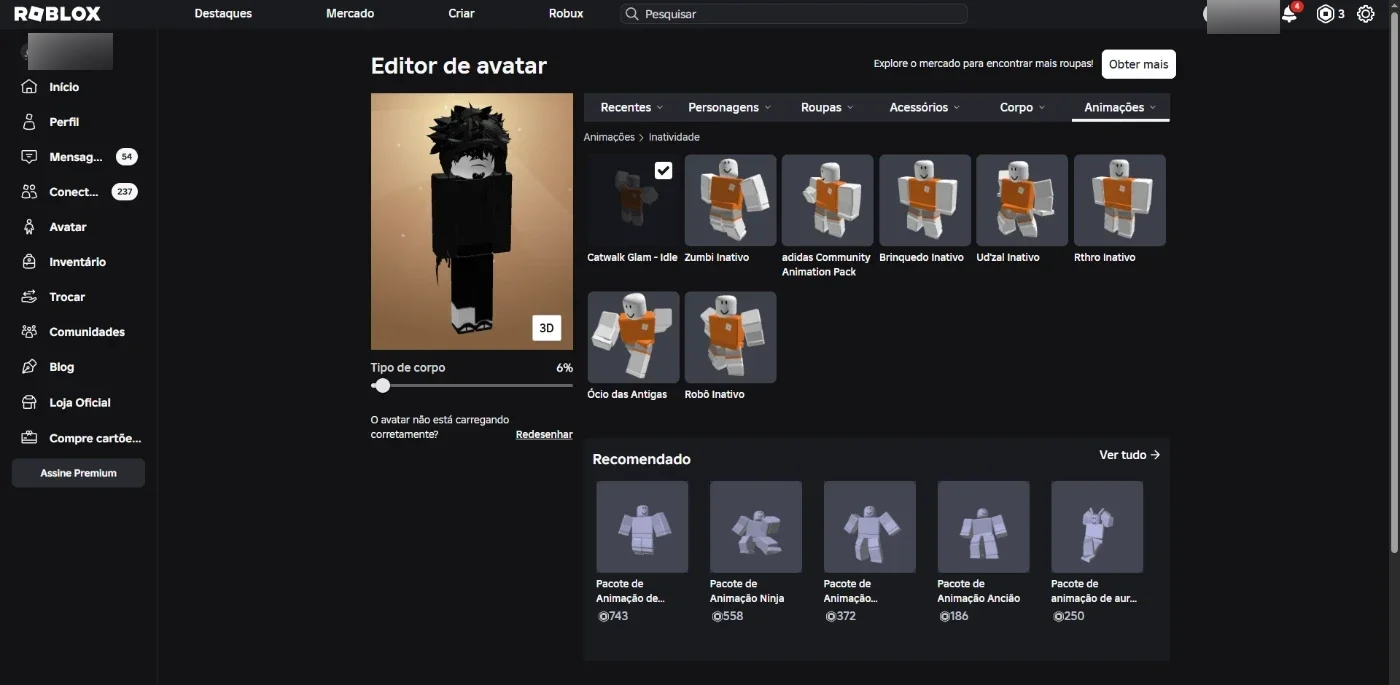Open Mensagens in the sidebar
The height and width of the screenshot is (685, 1400).
click(78, 157)
